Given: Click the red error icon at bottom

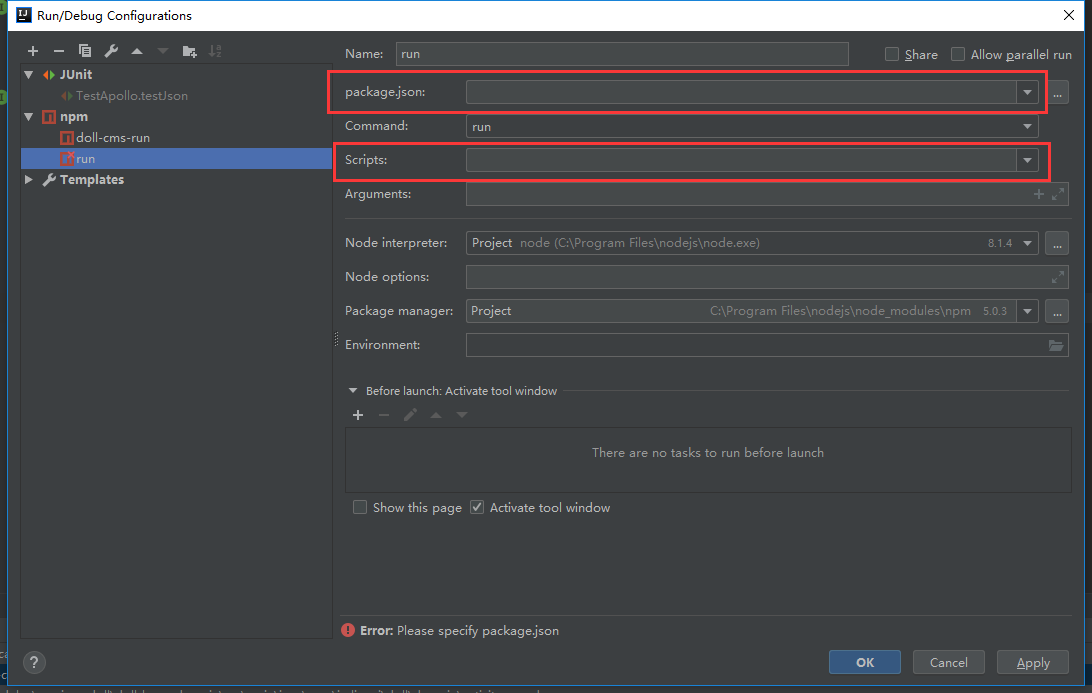Looking at the screenshot, I should pyautogui.click(x=348, y=630).
